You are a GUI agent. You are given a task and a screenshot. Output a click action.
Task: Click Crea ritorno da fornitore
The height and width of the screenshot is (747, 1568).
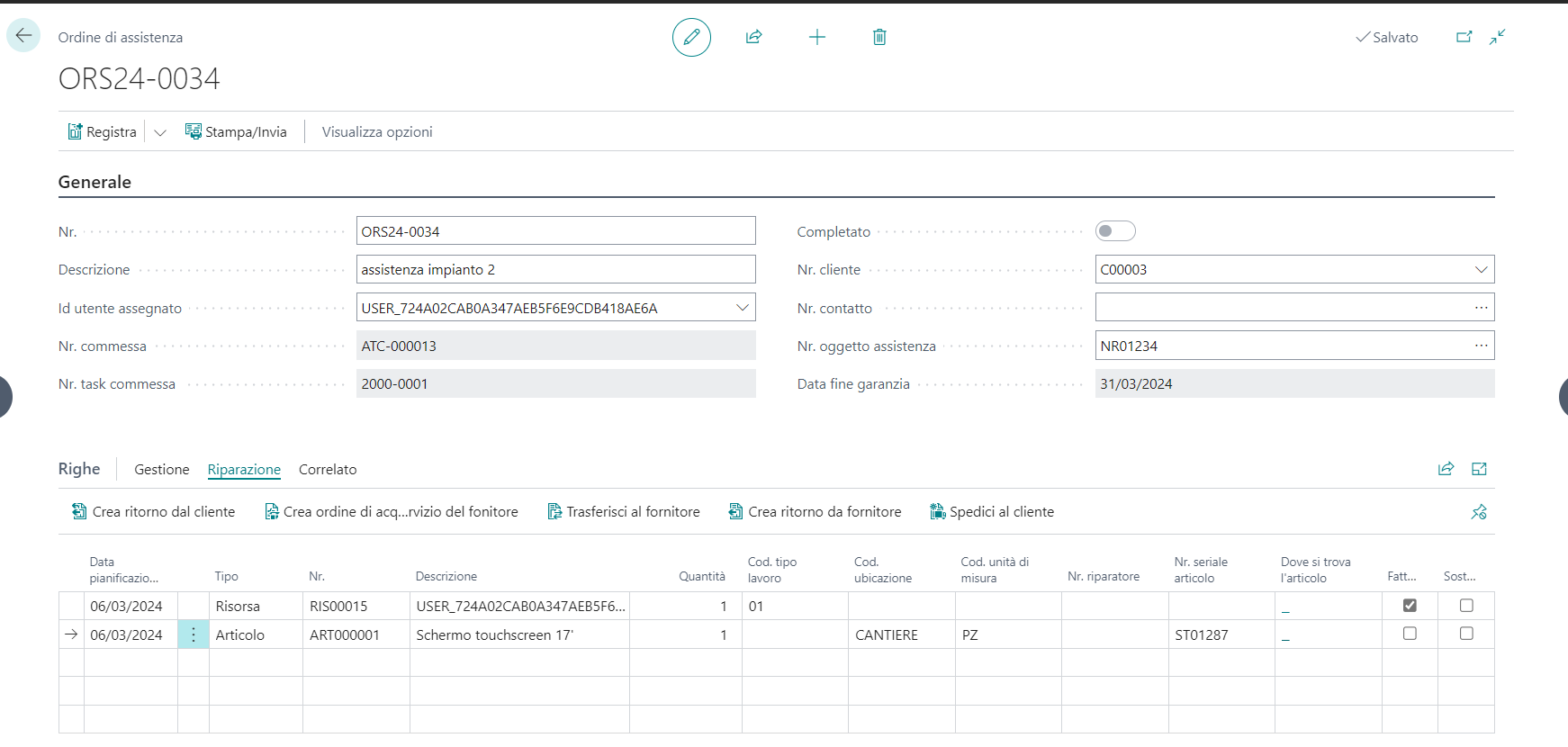[x=815, y=511]
